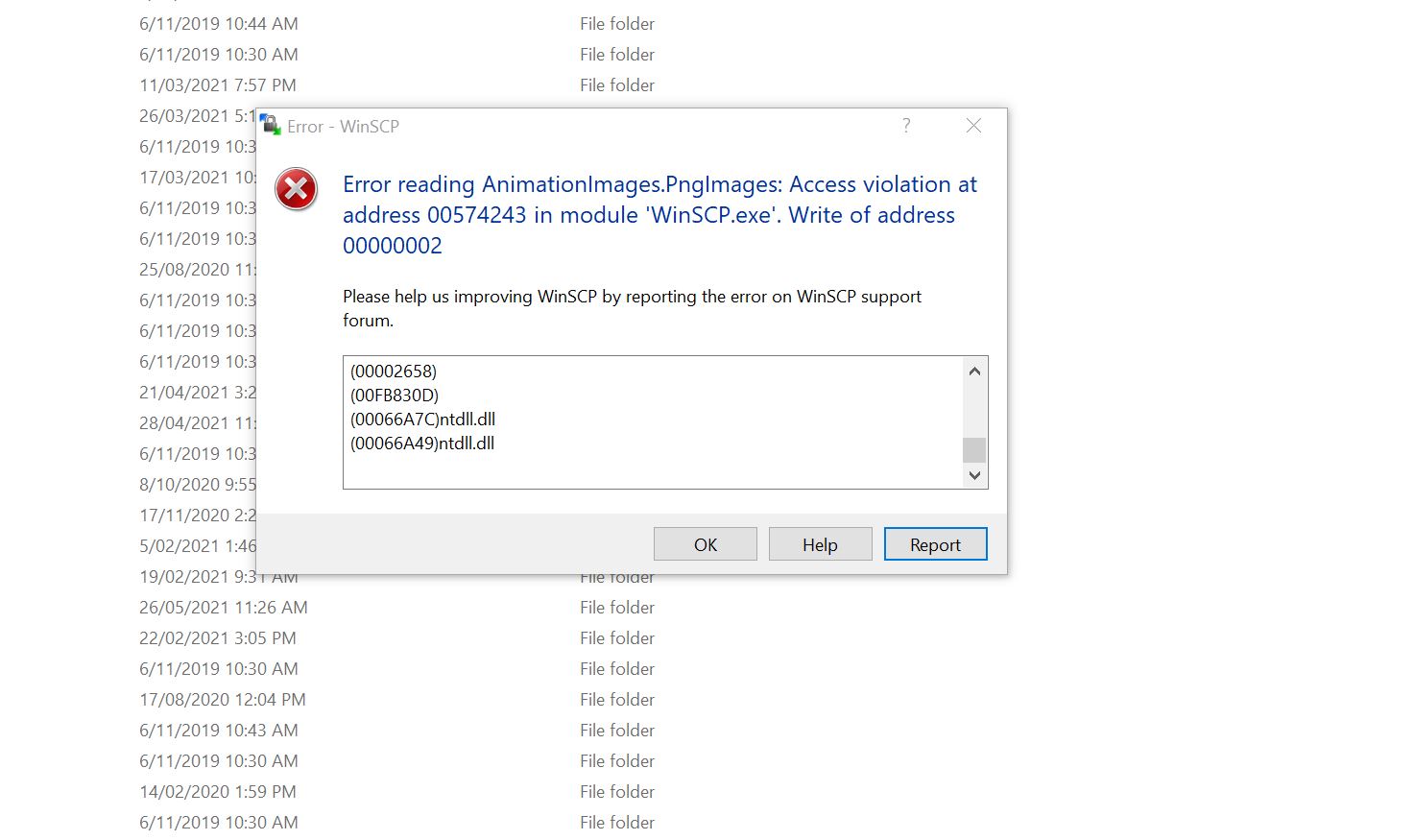This screenshot has height=840, width=1414.
Task: Click the (00002658) stack trace line
Action: (x=394, y=372)
